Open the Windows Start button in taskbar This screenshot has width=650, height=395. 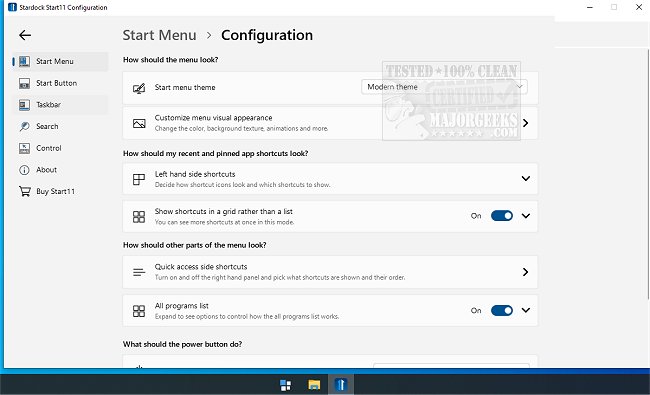(x=286, y=385)
